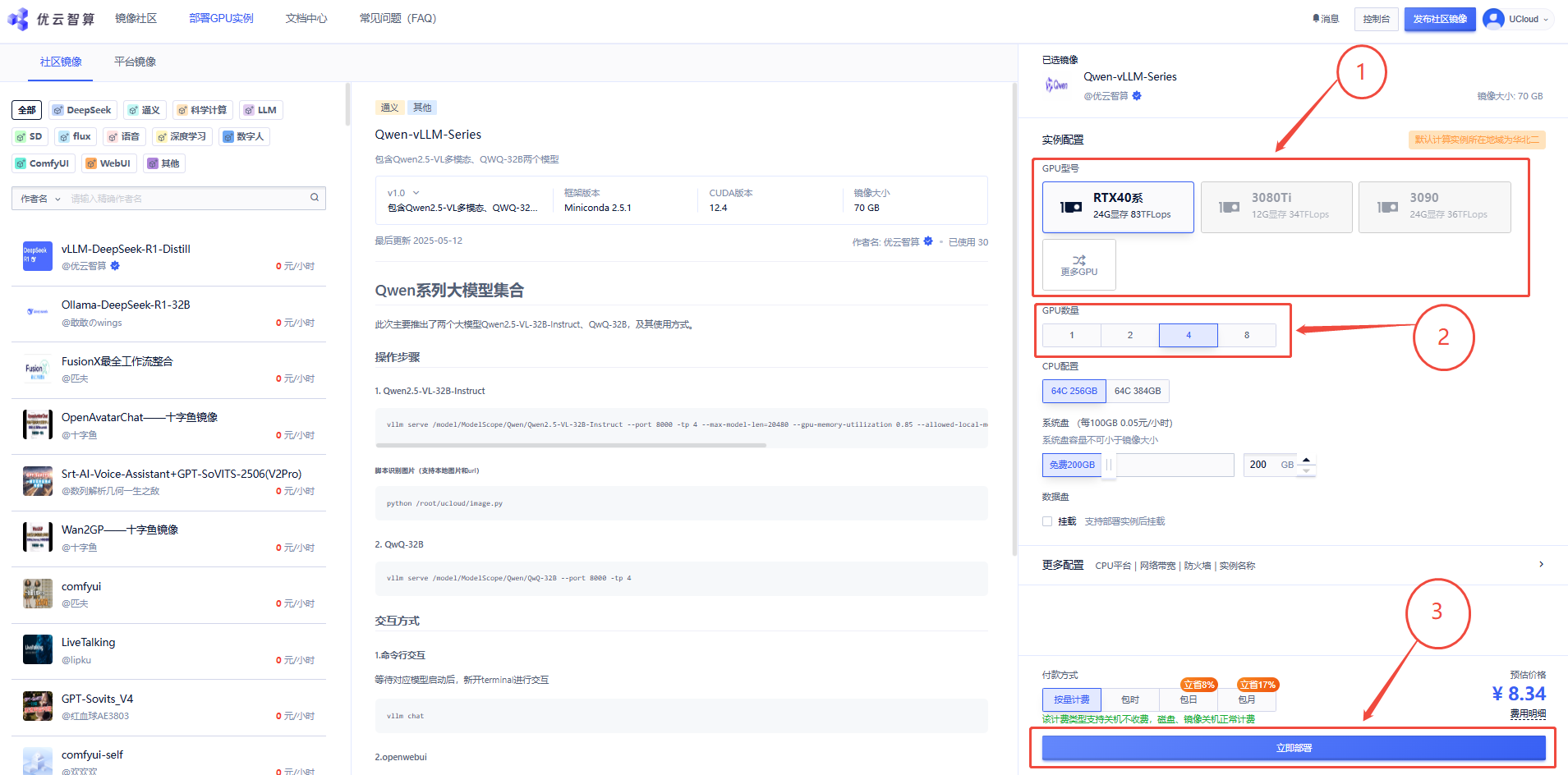Filter images by SD tag
The height and width of the screenshot is (775, 1568).
coord(30,136)
